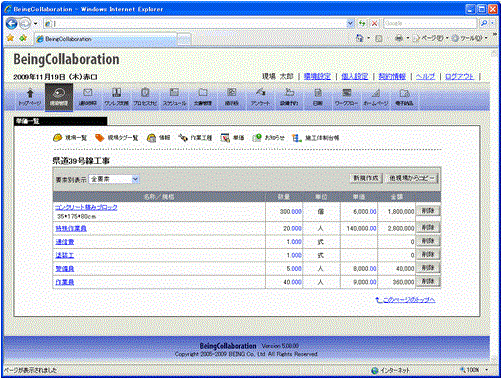Delete the 特殊作業員 row

coord(428,227)
